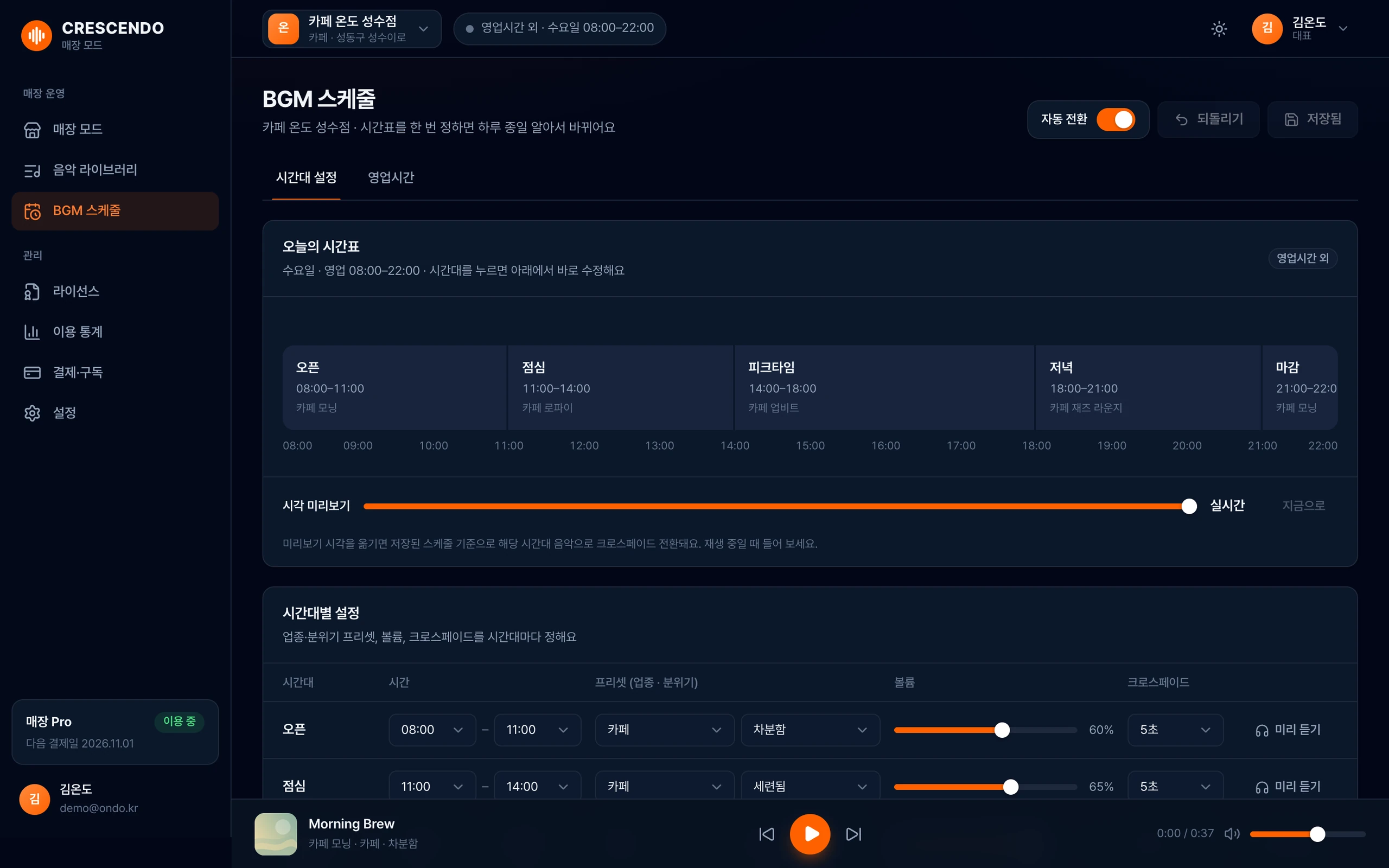Viewport: 1389px width, 868px height.
Task: Switch to the 영업시간 tab
Action: point(391,177)
